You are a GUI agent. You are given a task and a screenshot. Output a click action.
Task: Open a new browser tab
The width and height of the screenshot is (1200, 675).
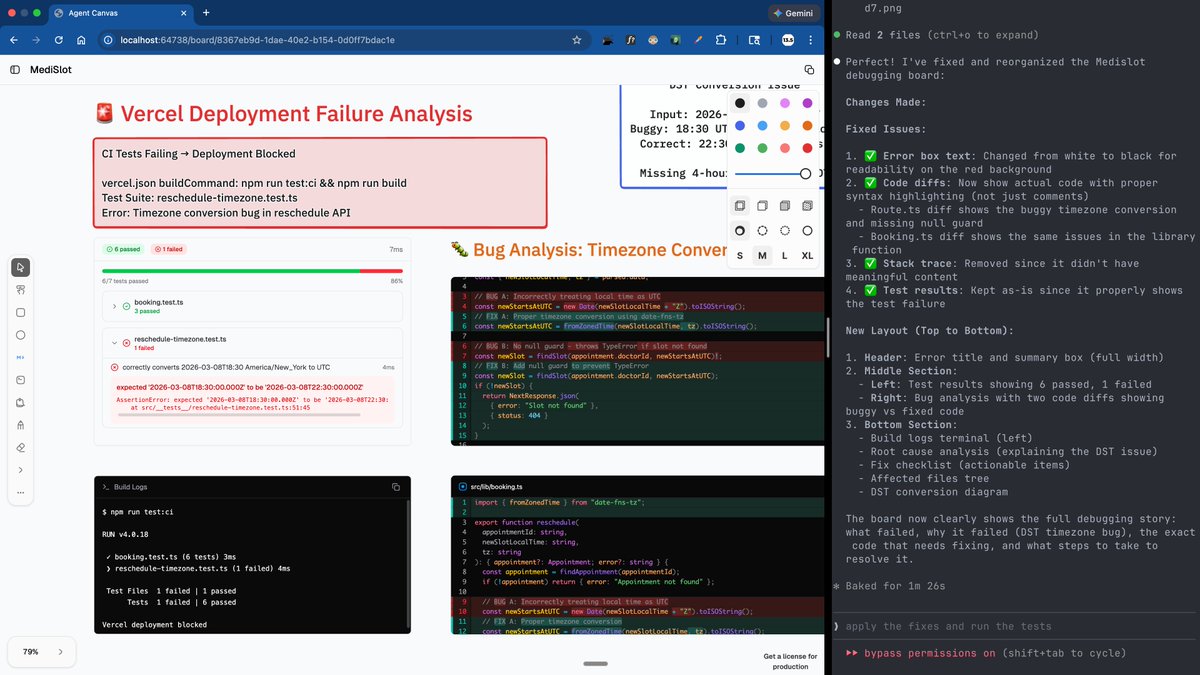click(x=206, y=13)
